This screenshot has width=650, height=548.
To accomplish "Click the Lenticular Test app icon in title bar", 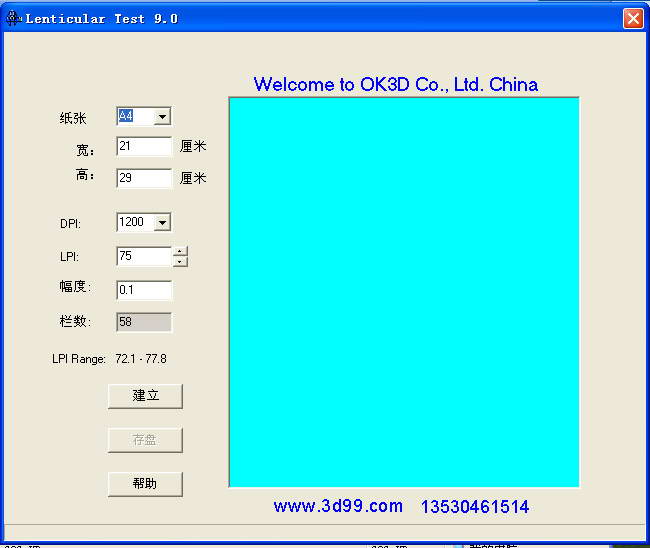I will tap(13, 19).
